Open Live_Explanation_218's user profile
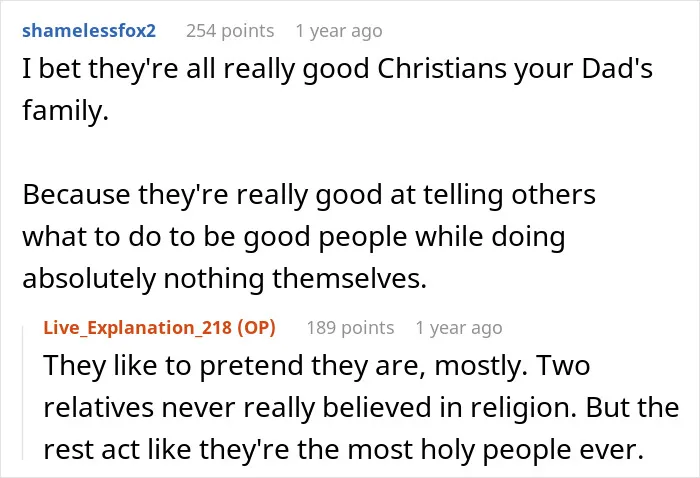 [x=138, y=328]
